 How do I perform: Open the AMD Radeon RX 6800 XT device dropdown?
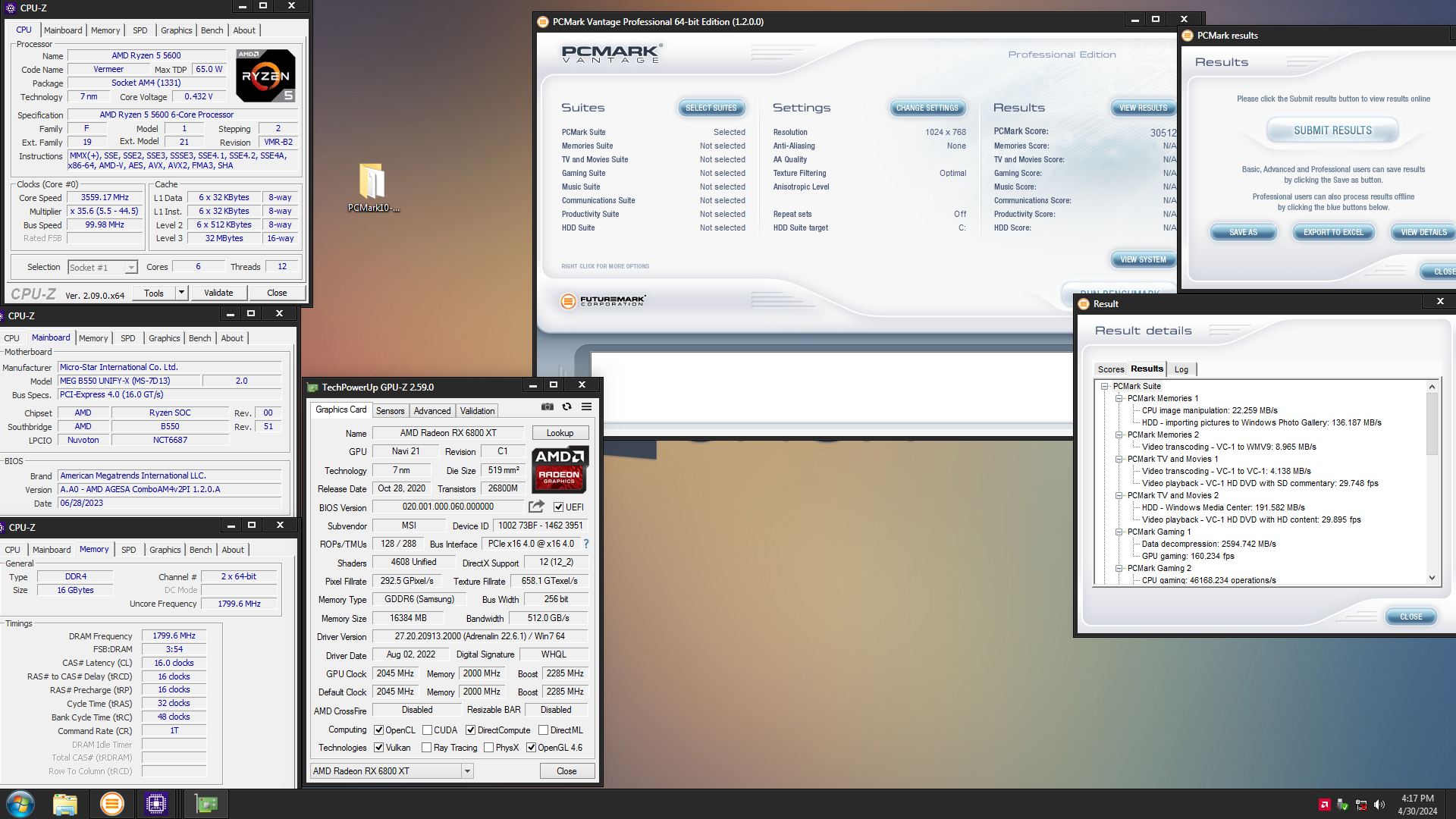pyautogui.click(x=392, y=771)
